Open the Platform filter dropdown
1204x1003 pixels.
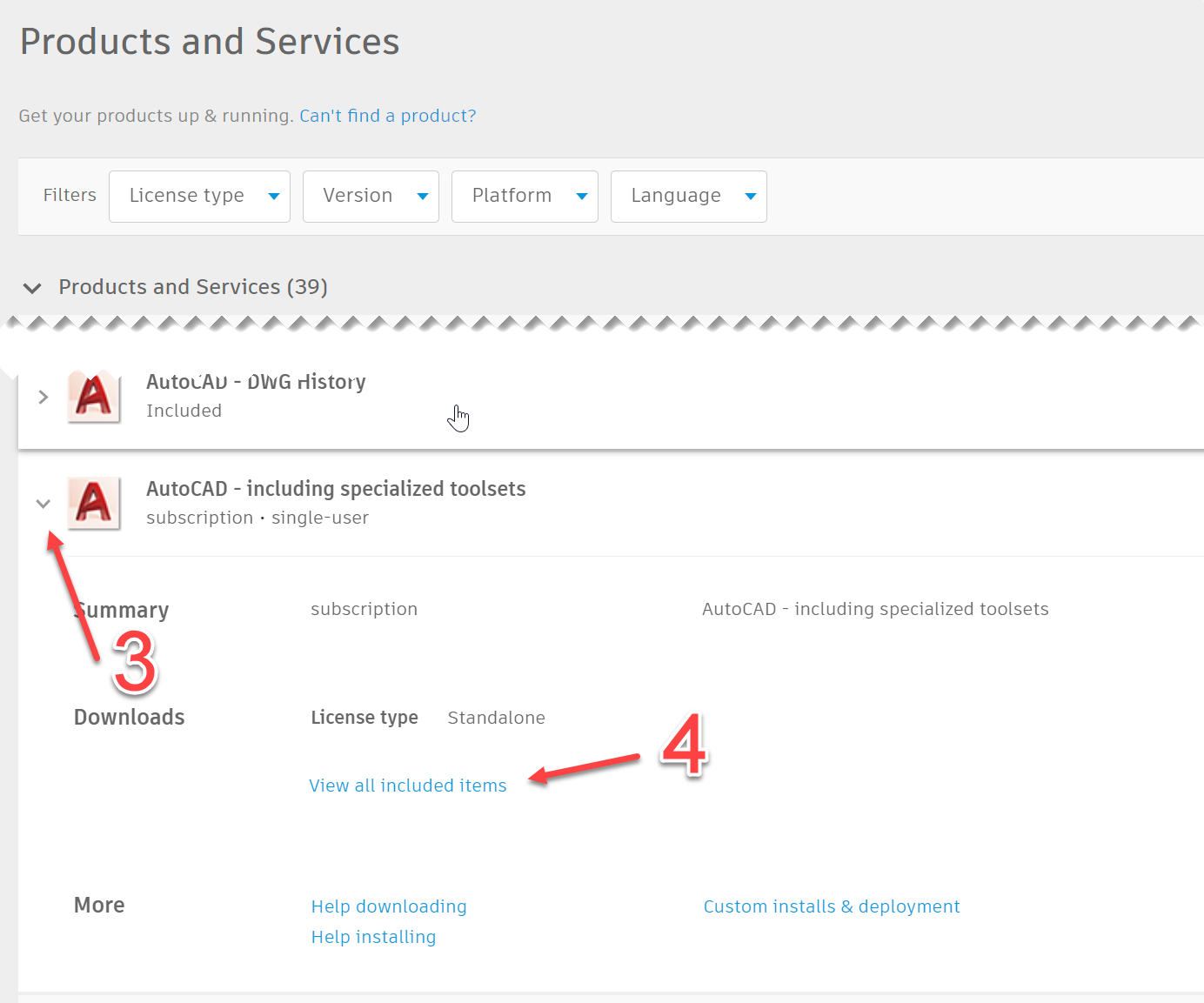(525, 197)
